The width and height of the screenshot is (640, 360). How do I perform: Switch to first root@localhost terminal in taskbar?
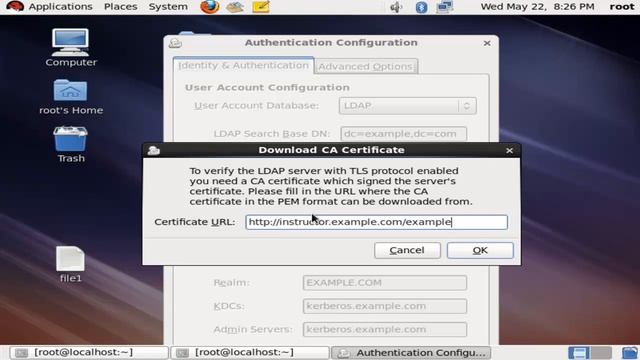[89, 353]
